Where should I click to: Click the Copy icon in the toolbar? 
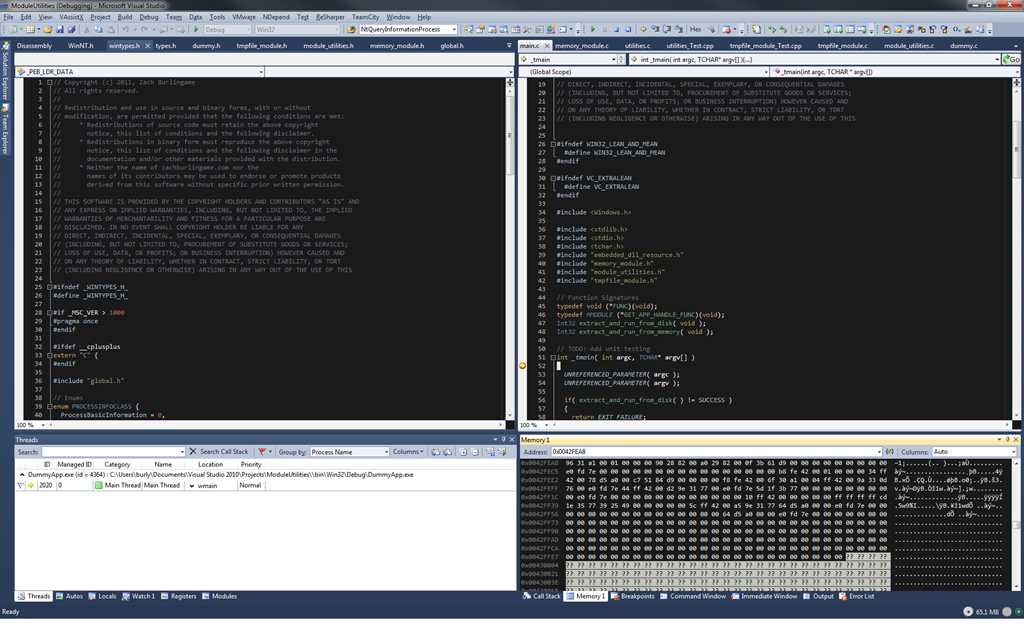98,29
